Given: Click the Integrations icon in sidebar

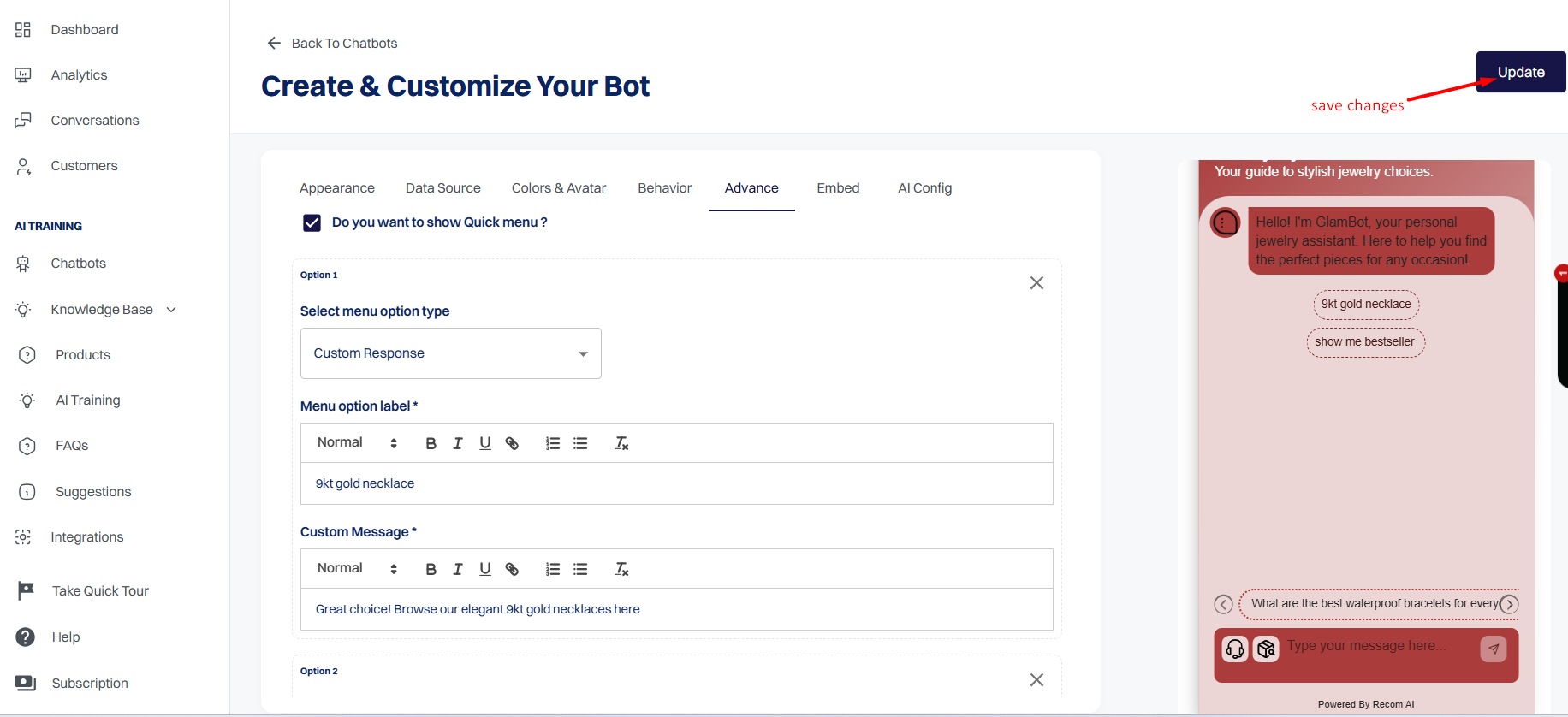Looking at the screenshot, I should click(x=23, y=537).
